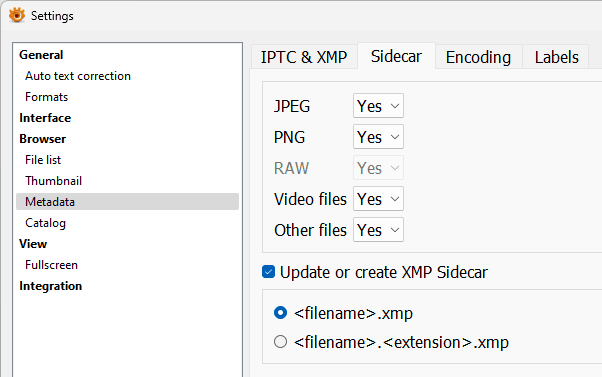
Task: Select General in settings tree
Action: (x=41, y=55)
